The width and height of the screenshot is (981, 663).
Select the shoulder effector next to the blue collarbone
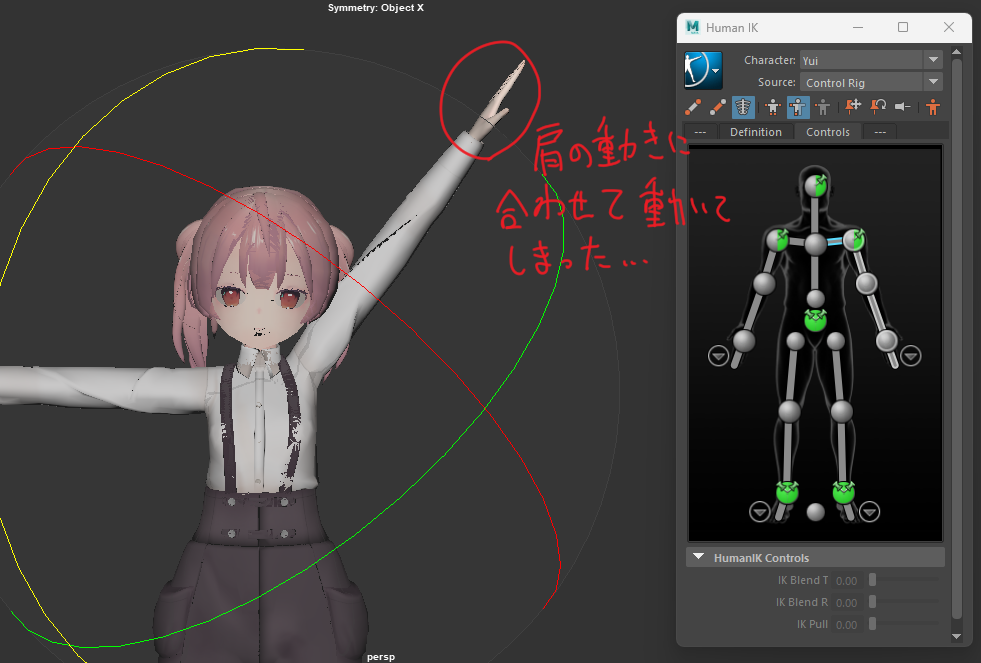tap(853, 240)
